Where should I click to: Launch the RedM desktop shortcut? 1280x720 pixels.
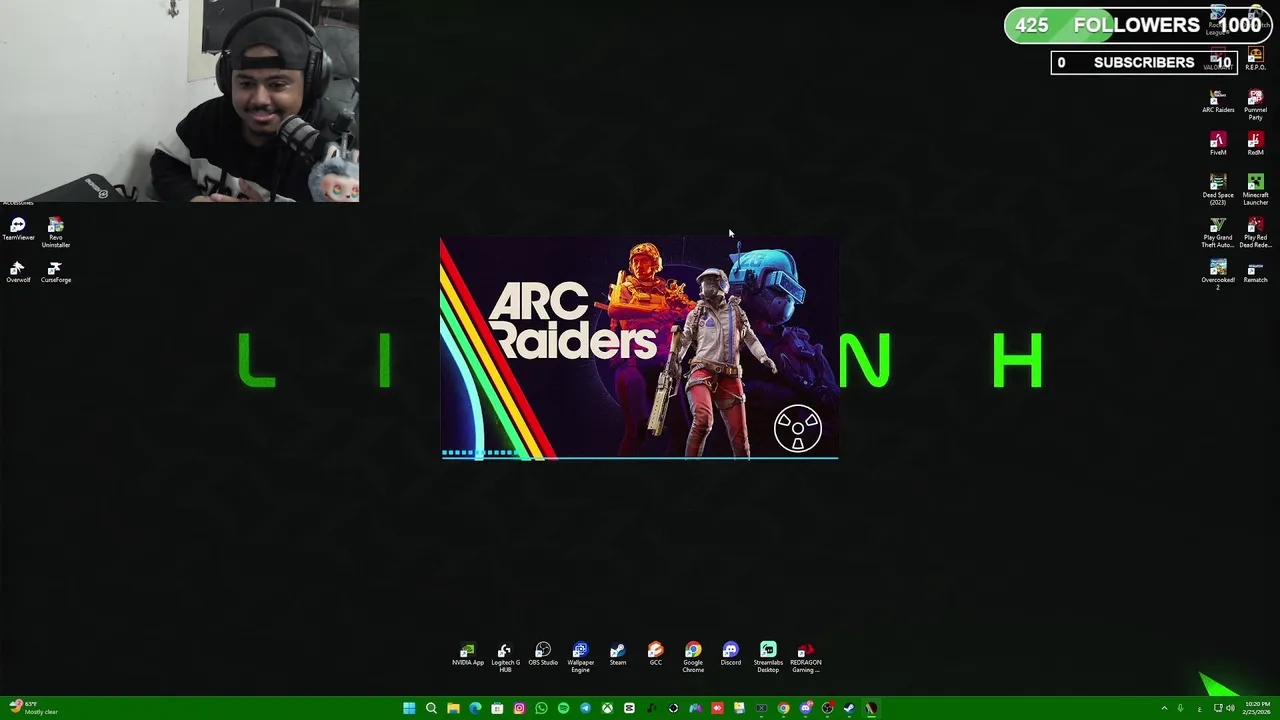pos(1255,144)
